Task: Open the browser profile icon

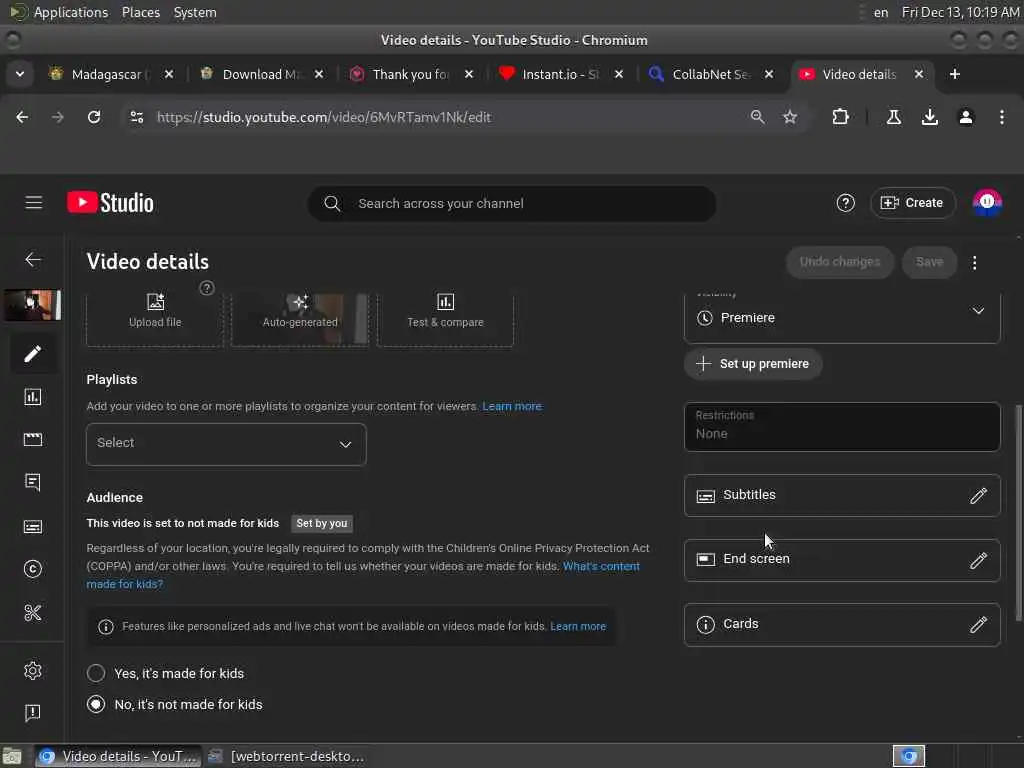Action: pyautogui.click(x=965, y=117)
